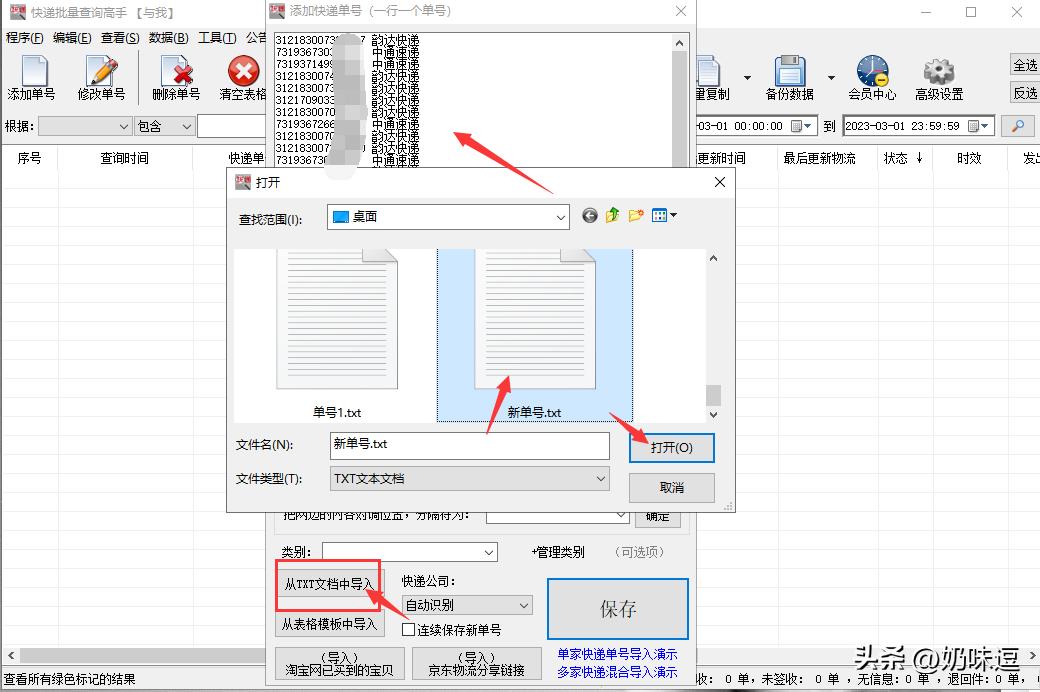Open dropdown arrow next to copy icon
The image size is (1040, 692).
(748, 78)
